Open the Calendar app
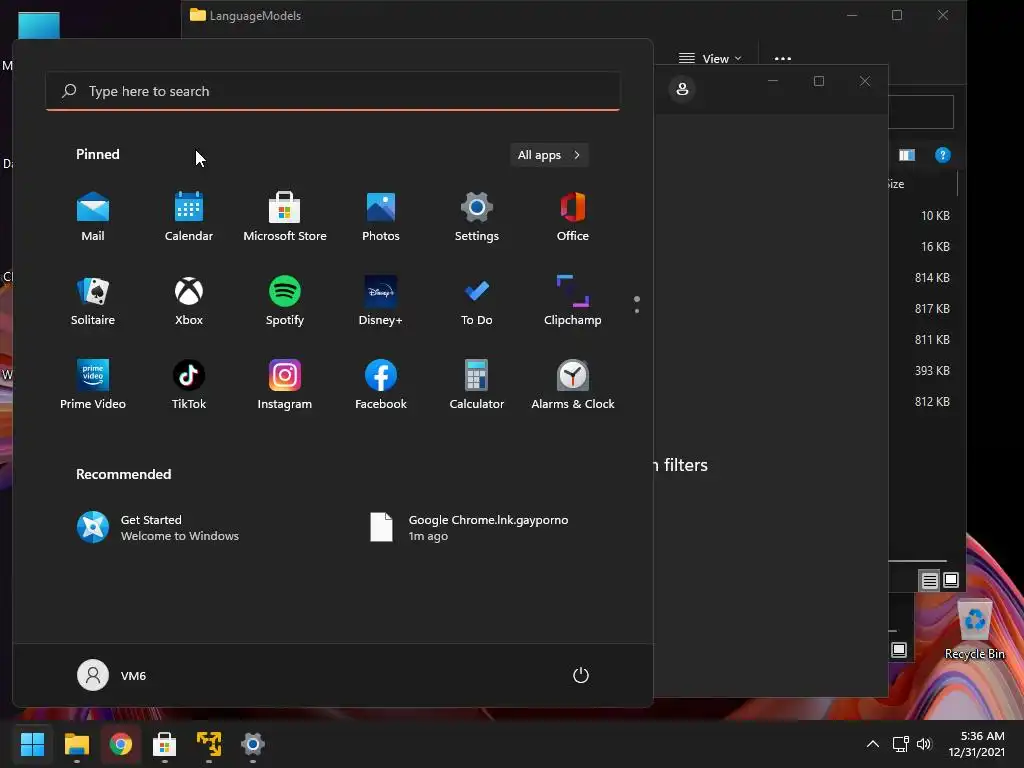Viewport: 1024px width, 768px height. pos(189,217)
